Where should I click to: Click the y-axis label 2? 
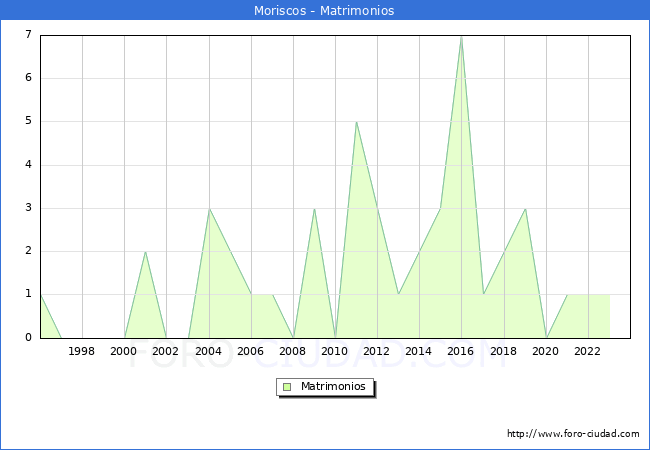click(x=28, y=251)
